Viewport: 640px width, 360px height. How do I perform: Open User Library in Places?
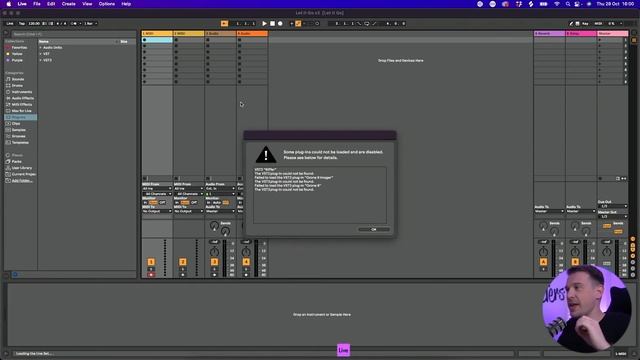[x=21, y=168]
